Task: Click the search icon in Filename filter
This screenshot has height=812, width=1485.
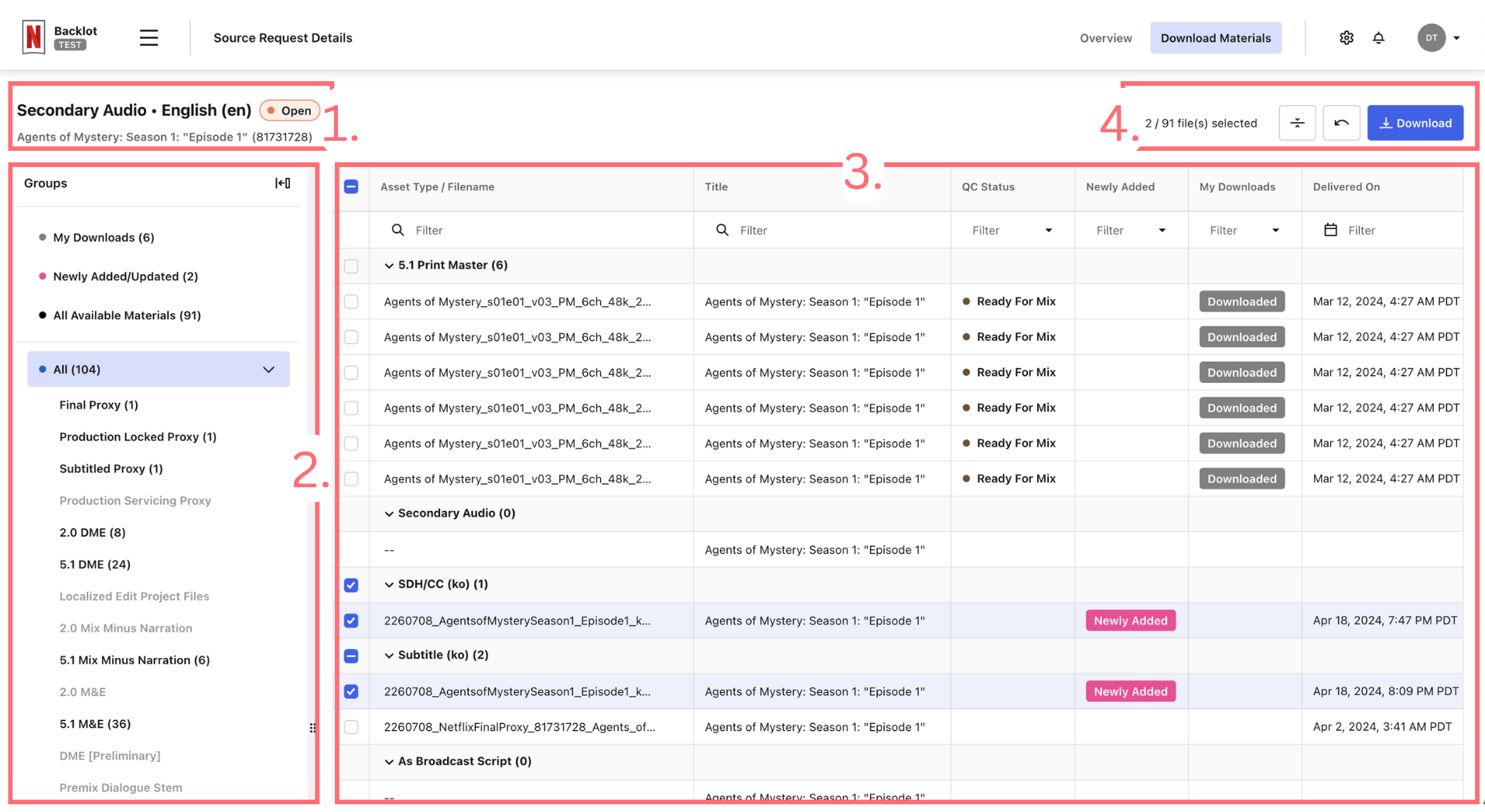Action: [x=398, y=230]
